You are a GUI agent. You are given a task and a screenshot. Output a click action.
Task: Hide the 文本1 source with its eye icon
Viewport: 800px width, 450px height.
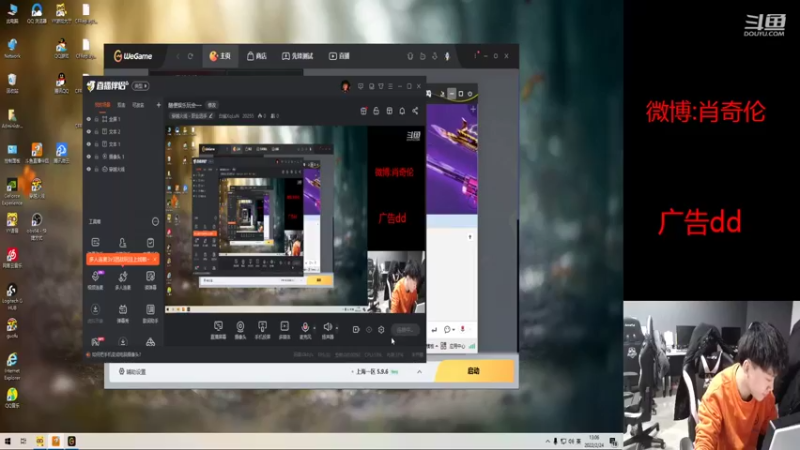pos(89,144)
